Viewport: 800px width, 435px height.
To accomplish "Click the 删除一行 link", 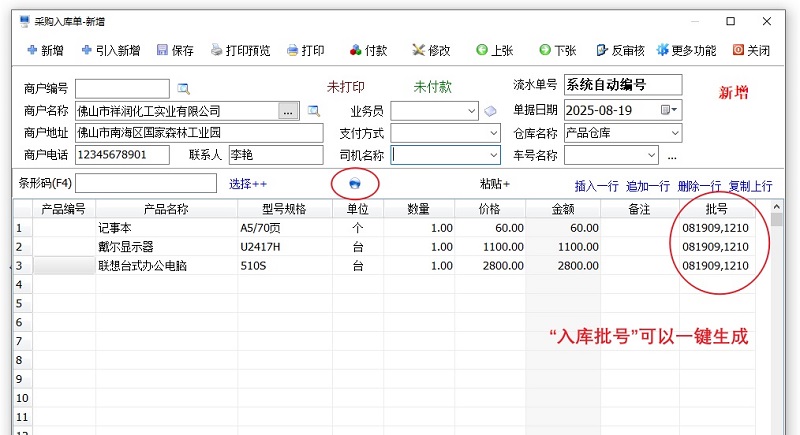I will [x=699, y=186].
